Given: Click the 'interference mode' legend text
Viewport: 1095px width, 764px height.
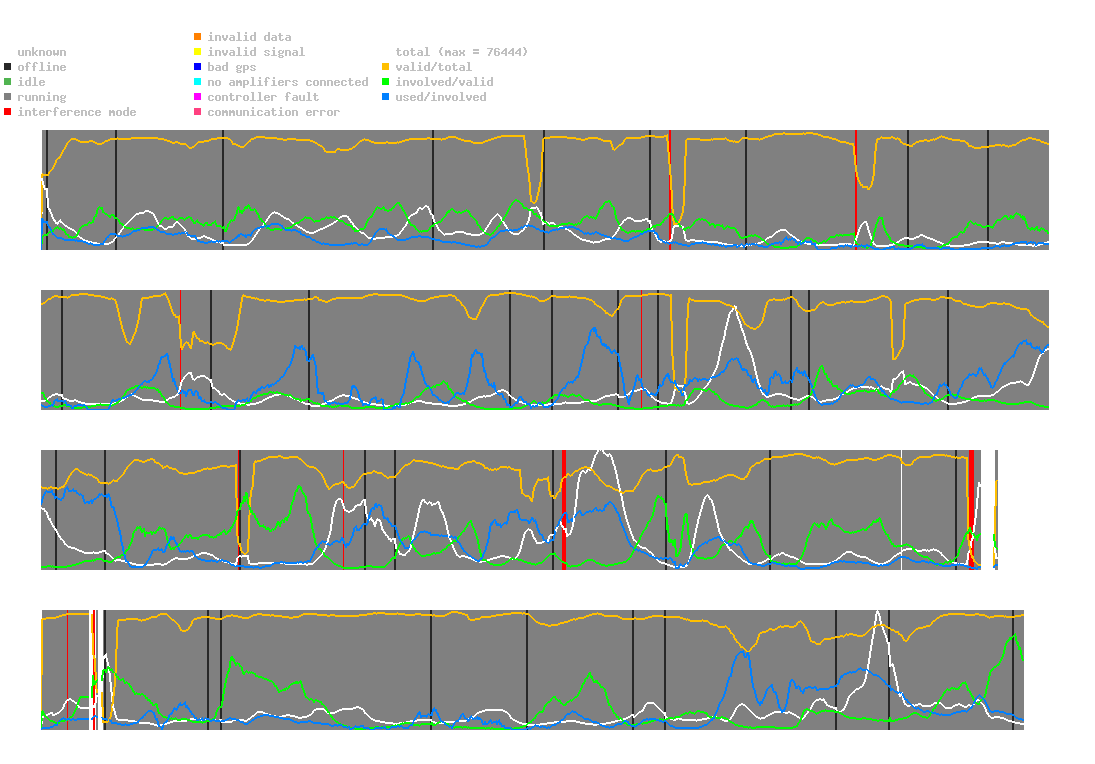Looking at the screenshot, I should [77, 112].
